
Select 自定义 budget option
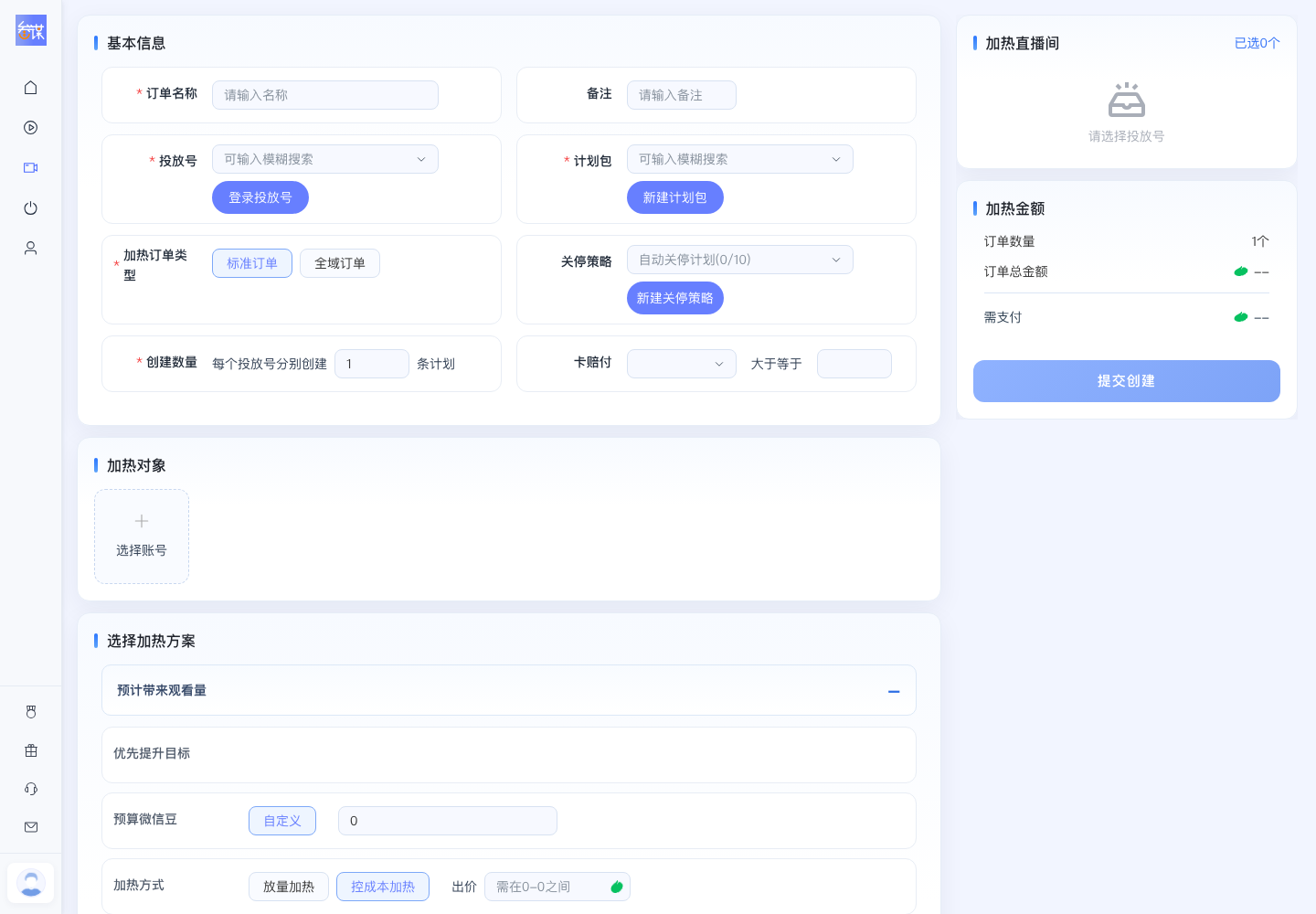click(282, 821)
